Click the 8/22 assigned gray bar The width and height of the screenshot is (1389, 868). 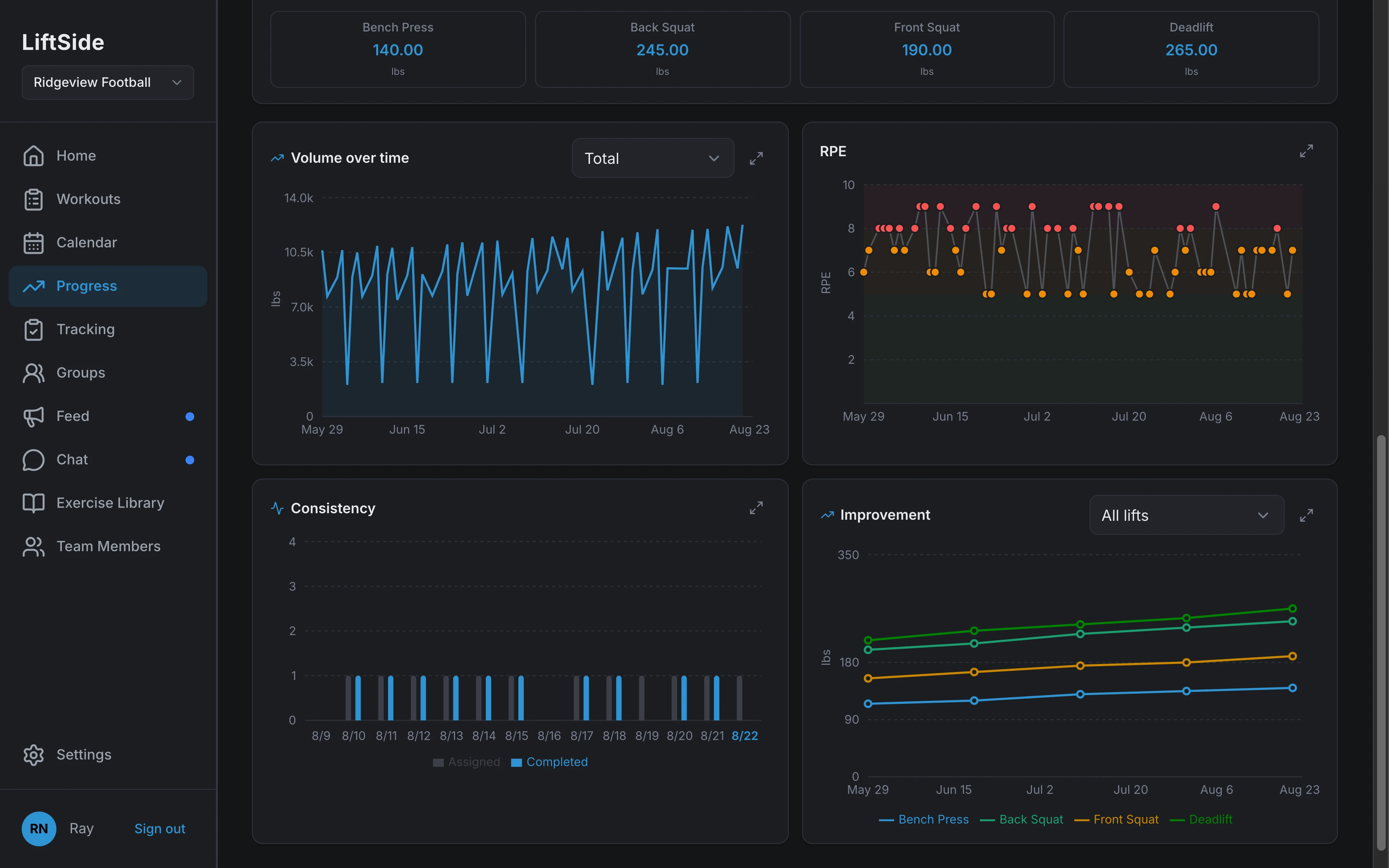[739, 698]
